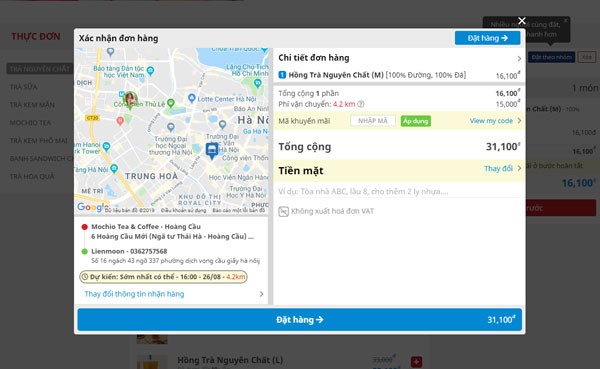
Task: Expand Chi tiết đơn hàng chevron
Action: pos(519,59)
